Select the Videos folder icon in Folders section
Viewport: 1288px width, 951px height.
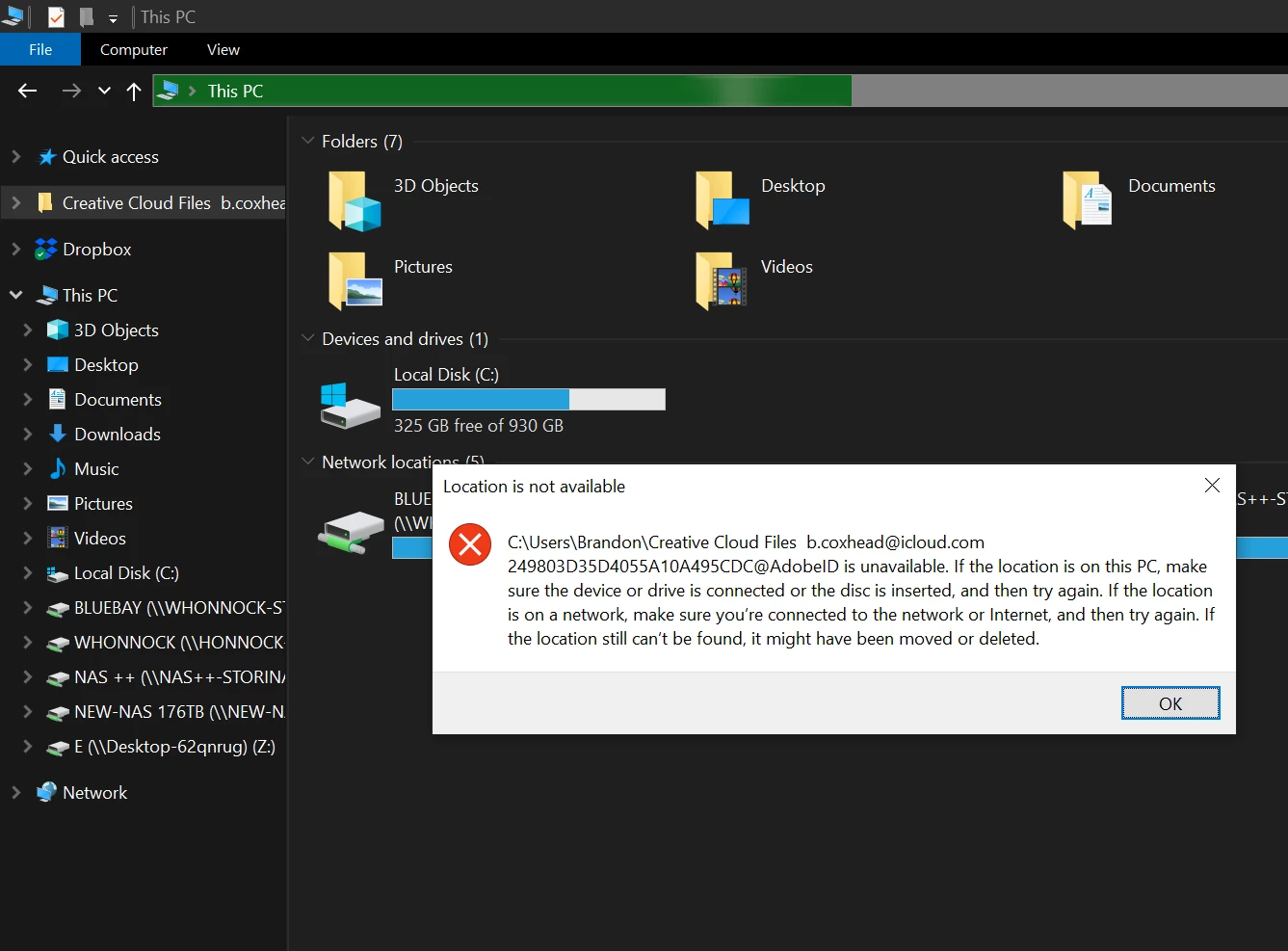point(722,281)
